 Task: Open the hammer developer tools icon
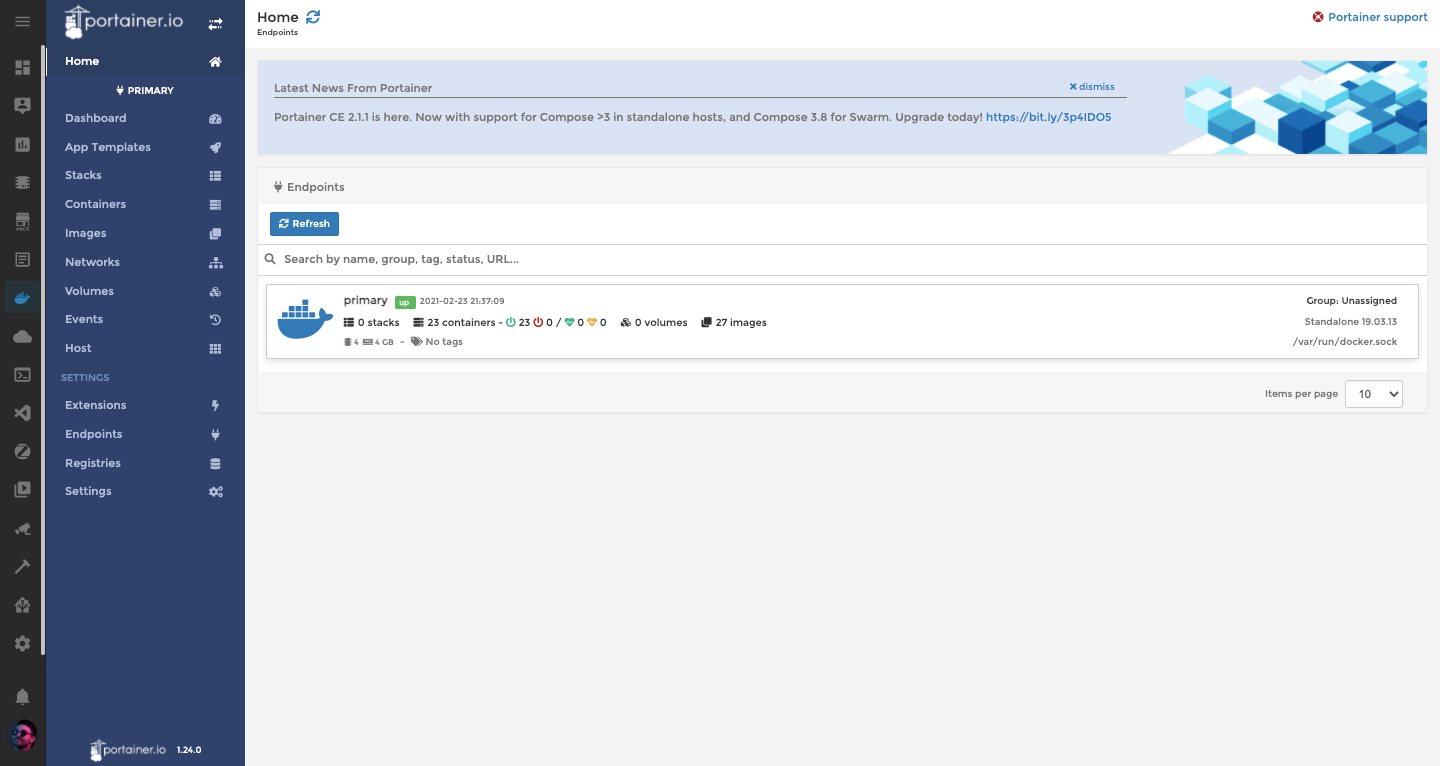click(x=22, y=566)
